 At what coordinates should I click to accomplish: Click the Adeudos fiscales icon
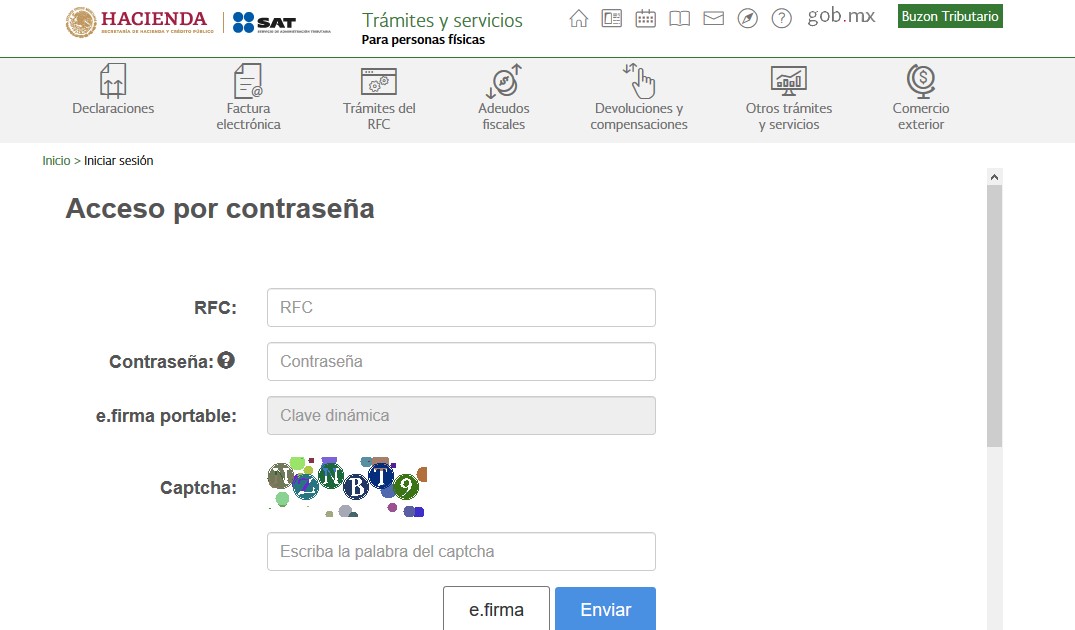click(x=504, y=81)
